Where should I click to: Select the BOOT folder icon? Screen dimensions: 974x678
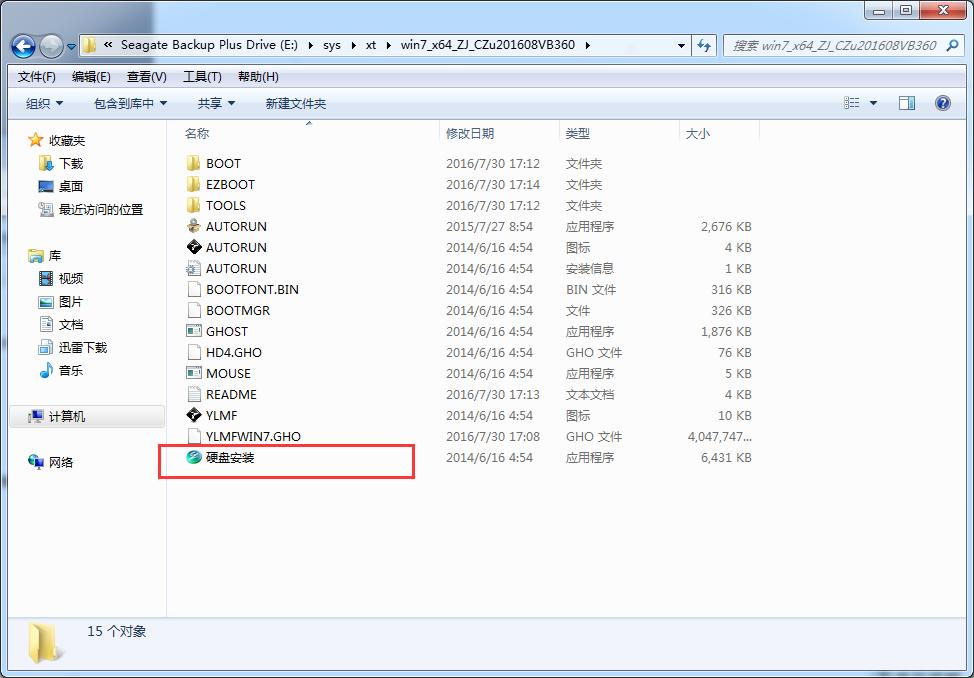coord(193,163)
